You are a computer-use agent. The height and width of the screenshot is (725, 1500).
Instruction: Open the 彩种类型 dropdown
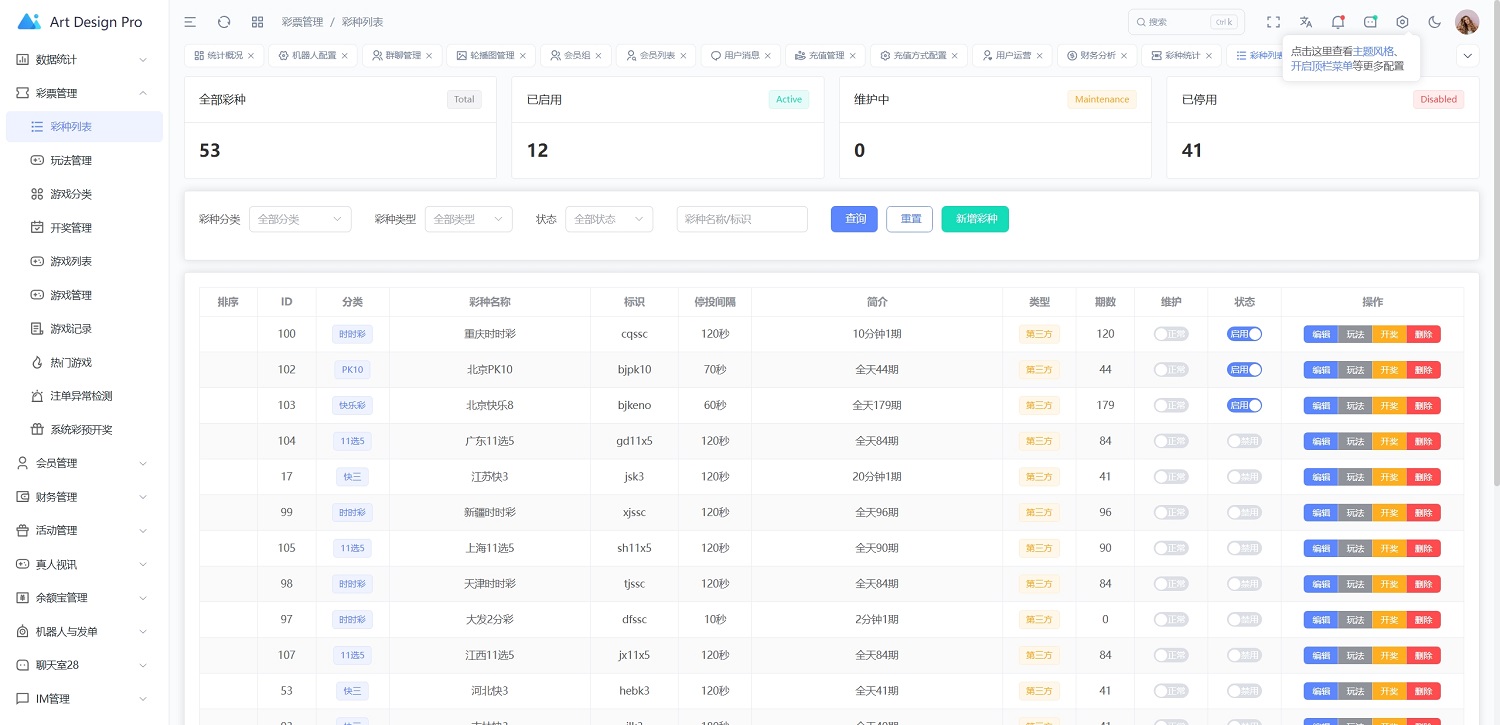pyautogui.click(x=468, y=219)
